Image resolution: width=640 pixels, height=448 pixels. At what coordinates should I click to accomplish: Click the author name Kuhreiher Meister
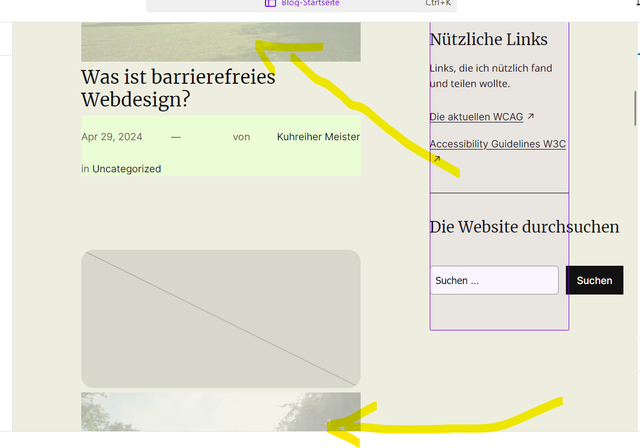pyautogui.click(x=318, y=137)
